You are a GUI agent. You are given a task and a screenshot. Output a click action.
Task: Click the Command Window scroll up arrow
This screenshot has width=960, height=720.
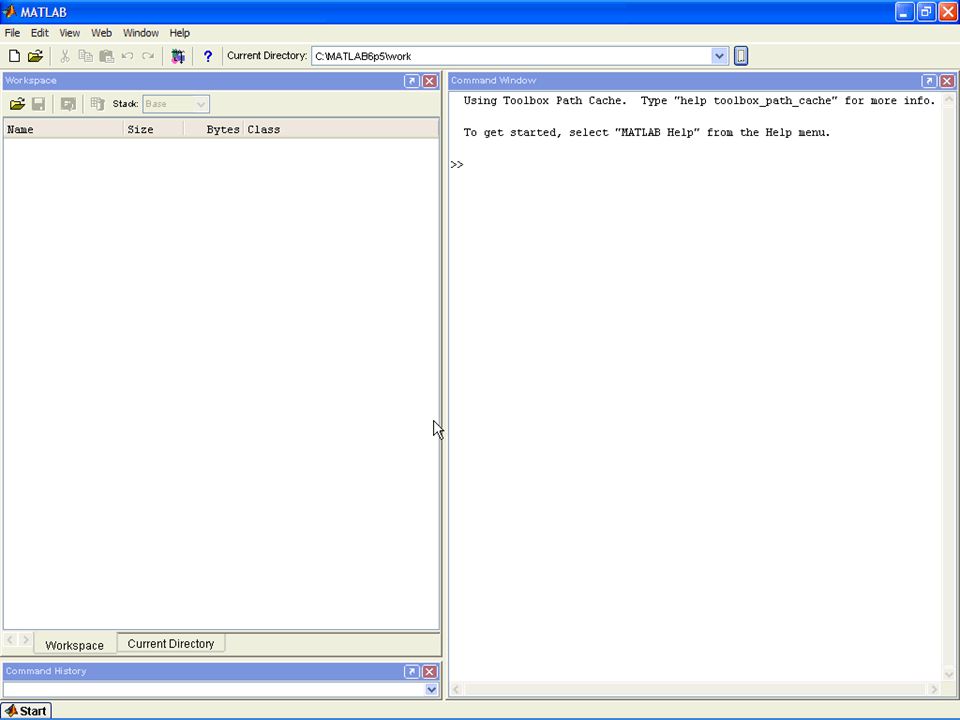click(x=948, y=99)
